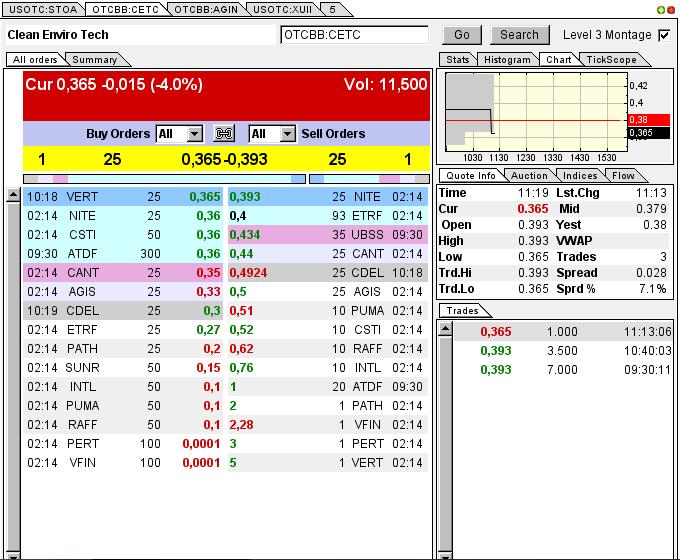Select the All orders tab
Image resolution: width=680 pixels, height=560 pixels.
35,59
